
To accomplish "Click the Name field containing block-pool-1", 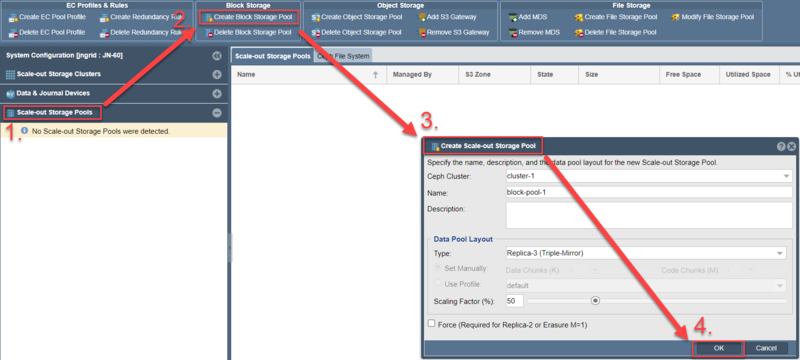I will pos(648,193).
